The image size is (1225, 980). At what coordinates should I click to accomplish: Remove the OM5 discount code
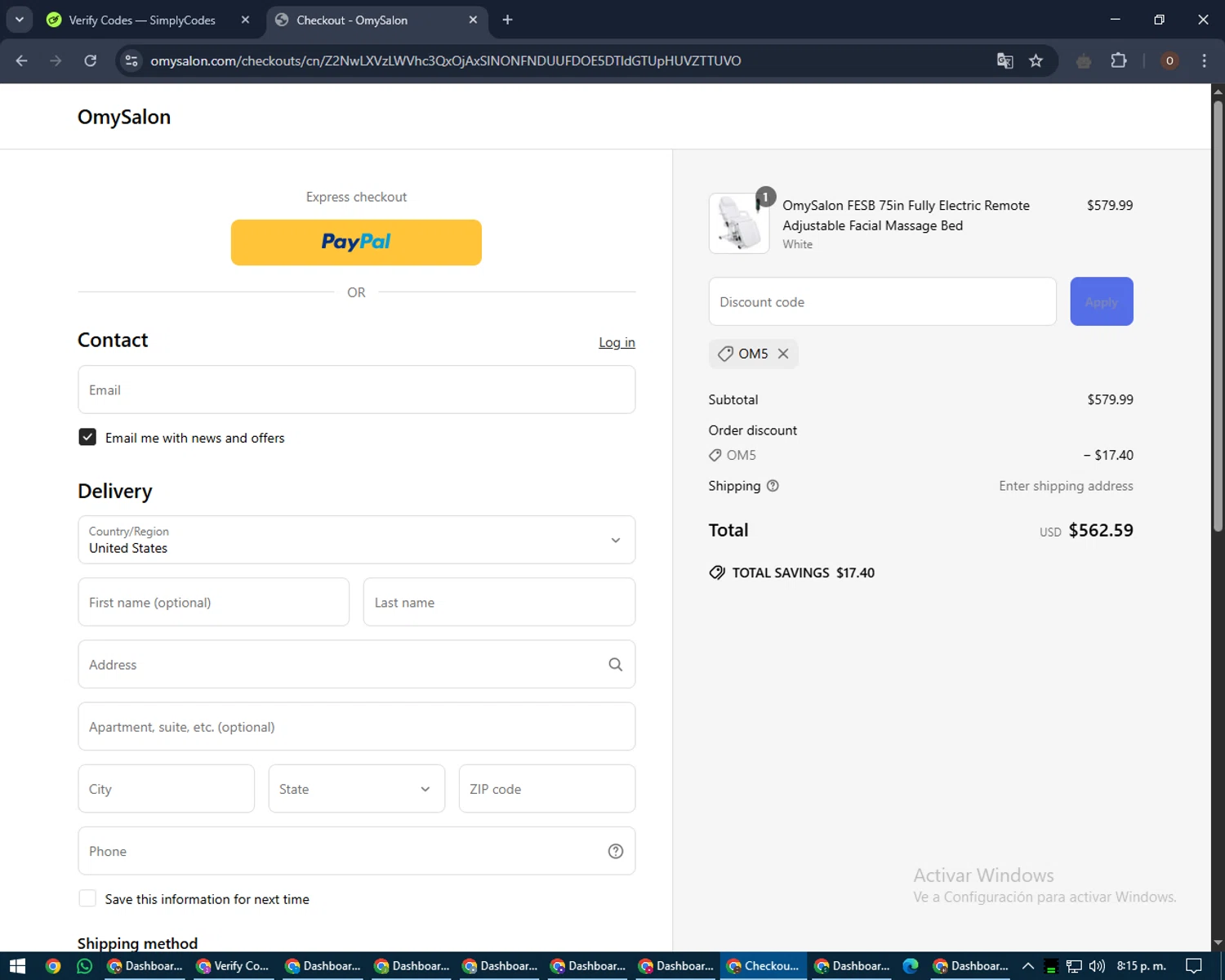pos(783,354)
